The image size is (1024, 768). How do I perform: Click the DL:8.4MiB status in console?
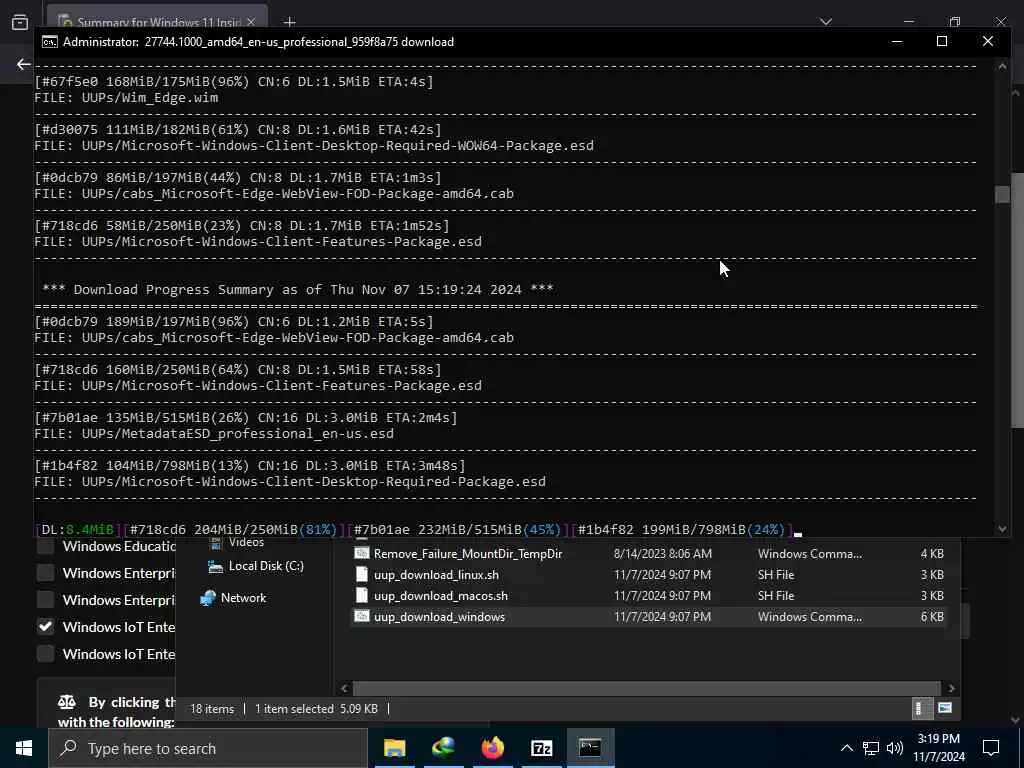(x=77, y=530)
